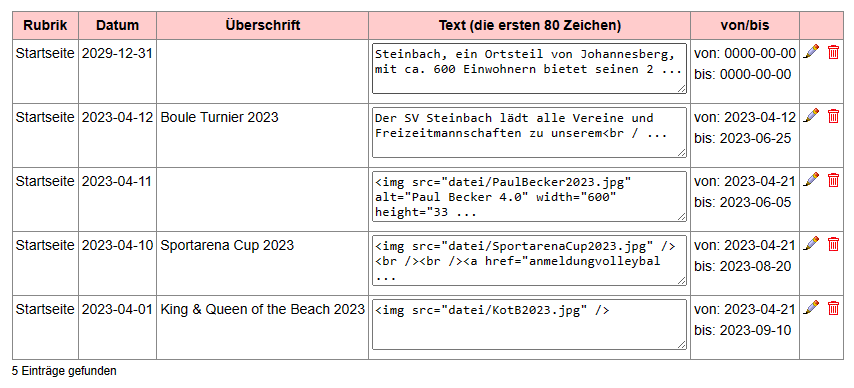This screenshot has height=388, width=854.
Task: Focus the KotB2023.jpg text area
Action: click(529, 324)
